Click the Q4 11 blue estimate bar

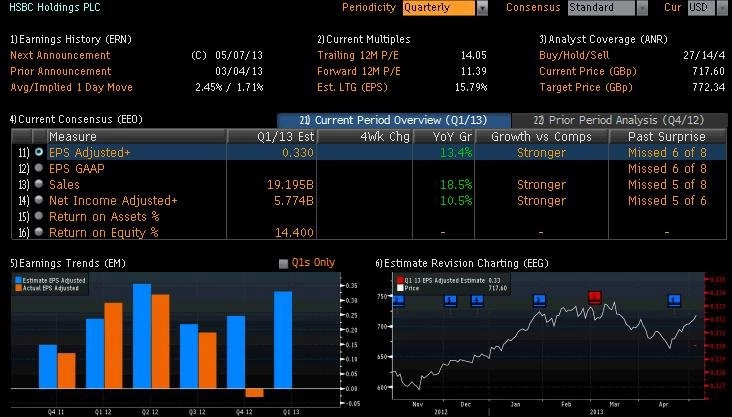point(48,366)
